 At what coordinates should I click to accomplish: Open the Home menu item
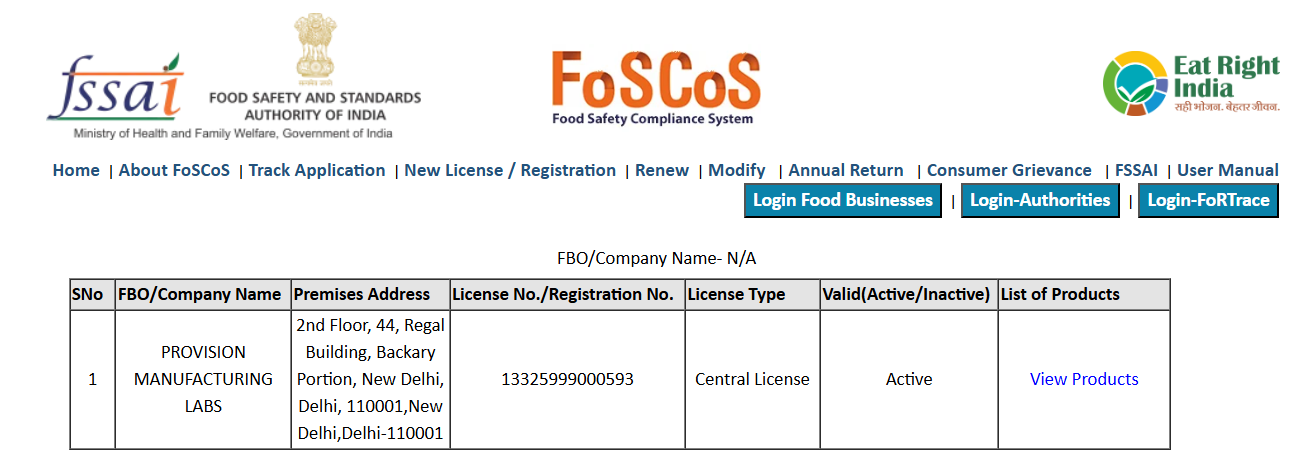(x=76, y=170)
